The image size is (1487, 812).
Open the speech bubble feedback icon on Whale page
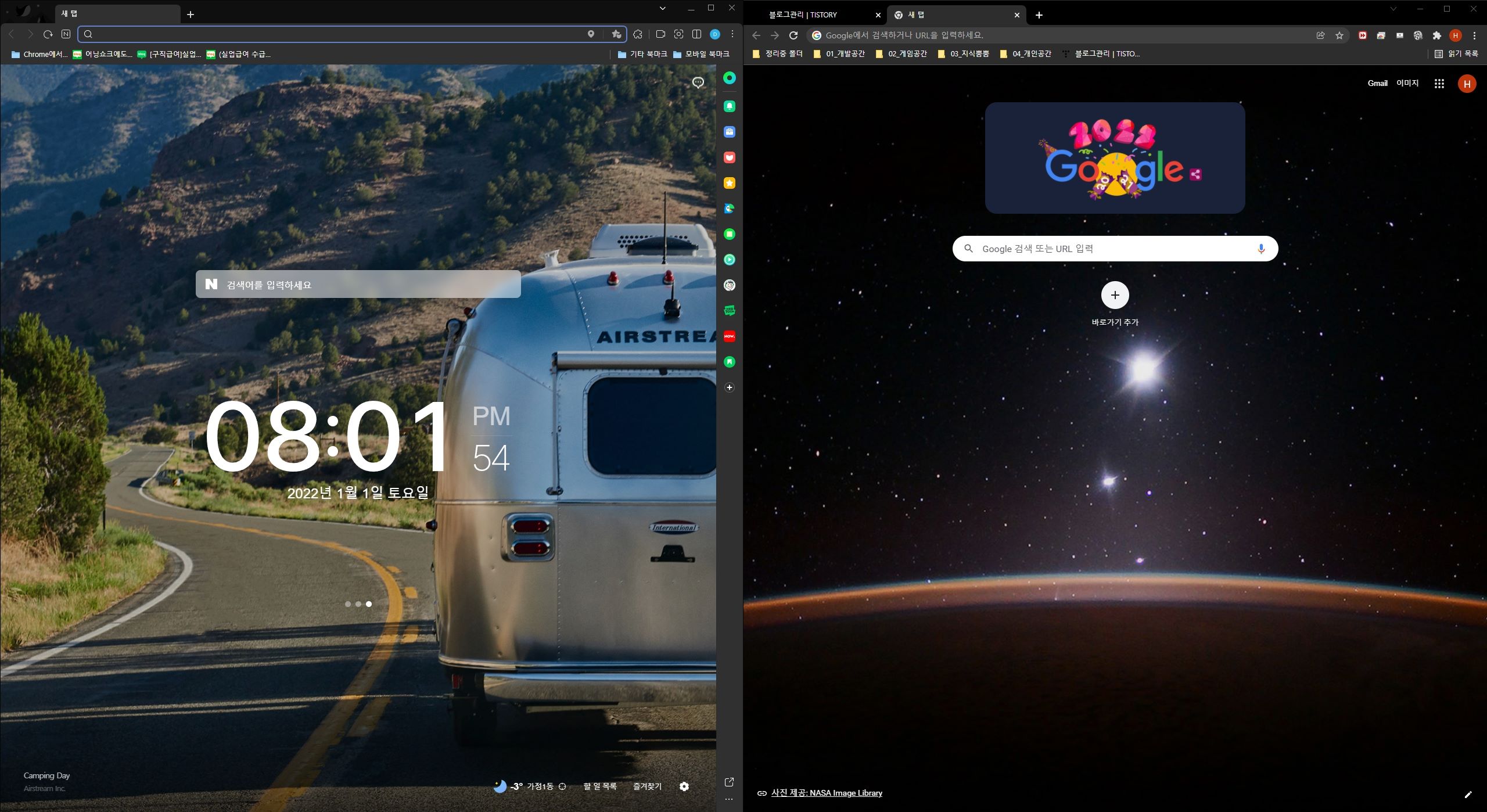point(698,82)
